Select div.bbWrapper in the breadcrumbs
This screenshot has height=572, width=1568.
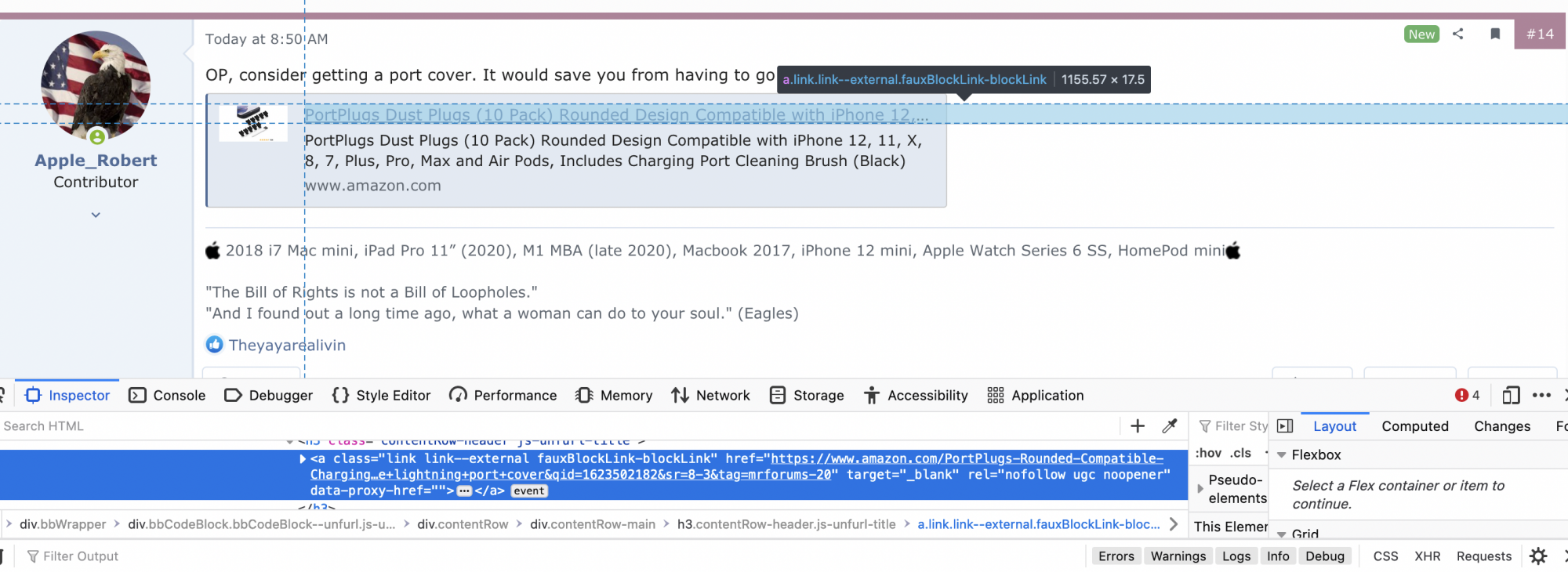tap(63, 524)
